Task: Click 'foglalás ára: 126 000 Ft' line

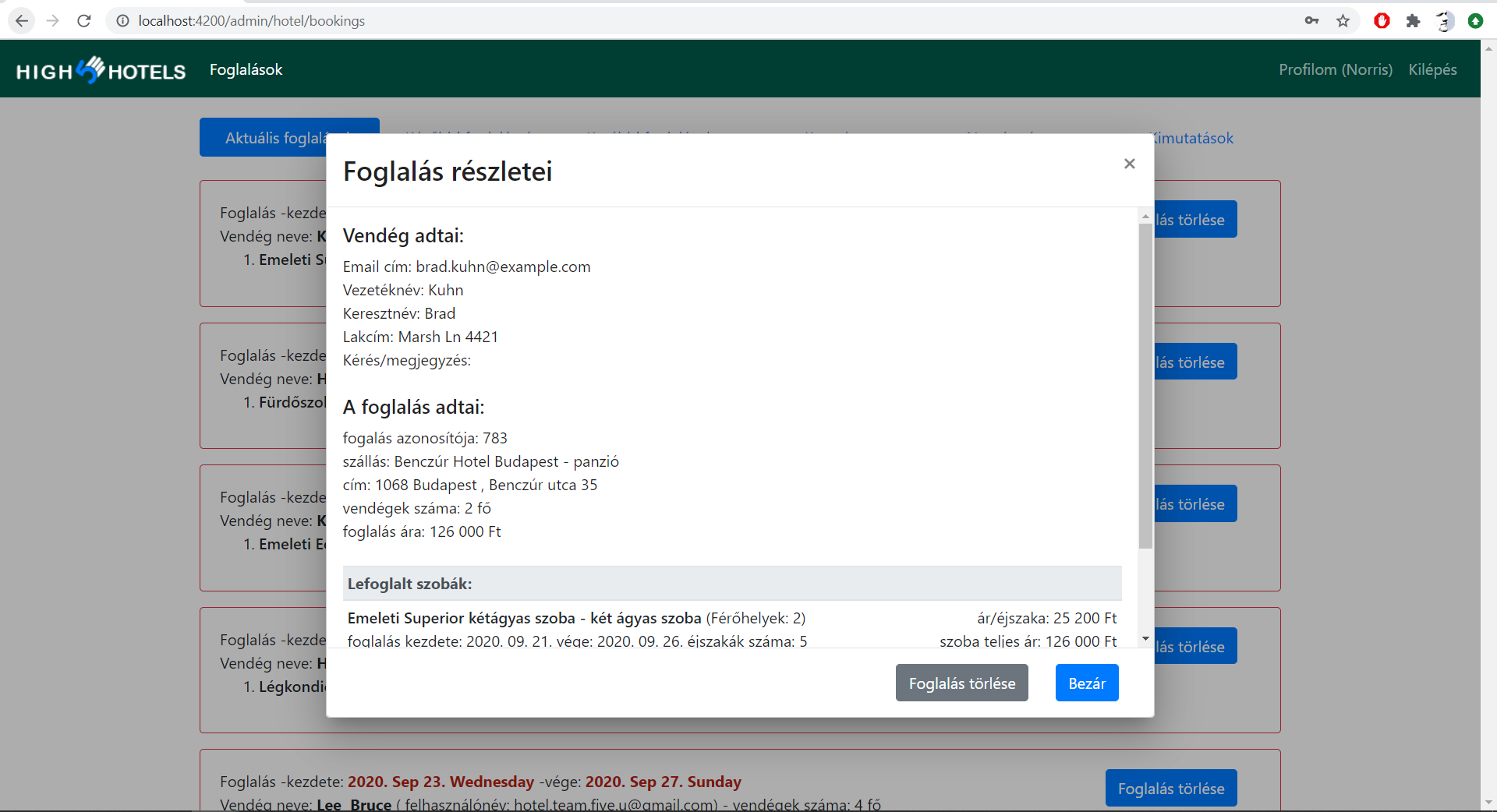Action: point(422,531)
